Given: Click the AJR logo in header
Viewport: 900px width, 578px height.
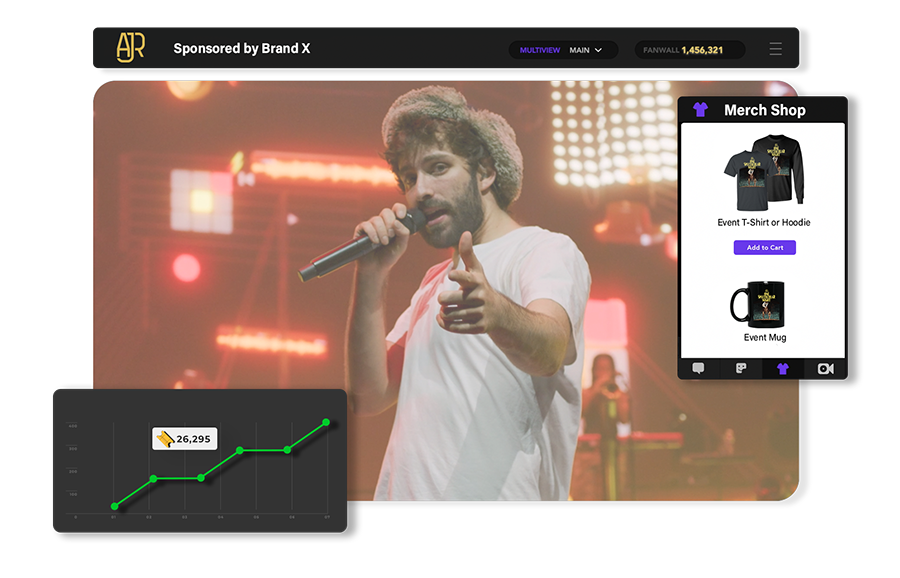Looking at the screenshot, I should 130,47.
